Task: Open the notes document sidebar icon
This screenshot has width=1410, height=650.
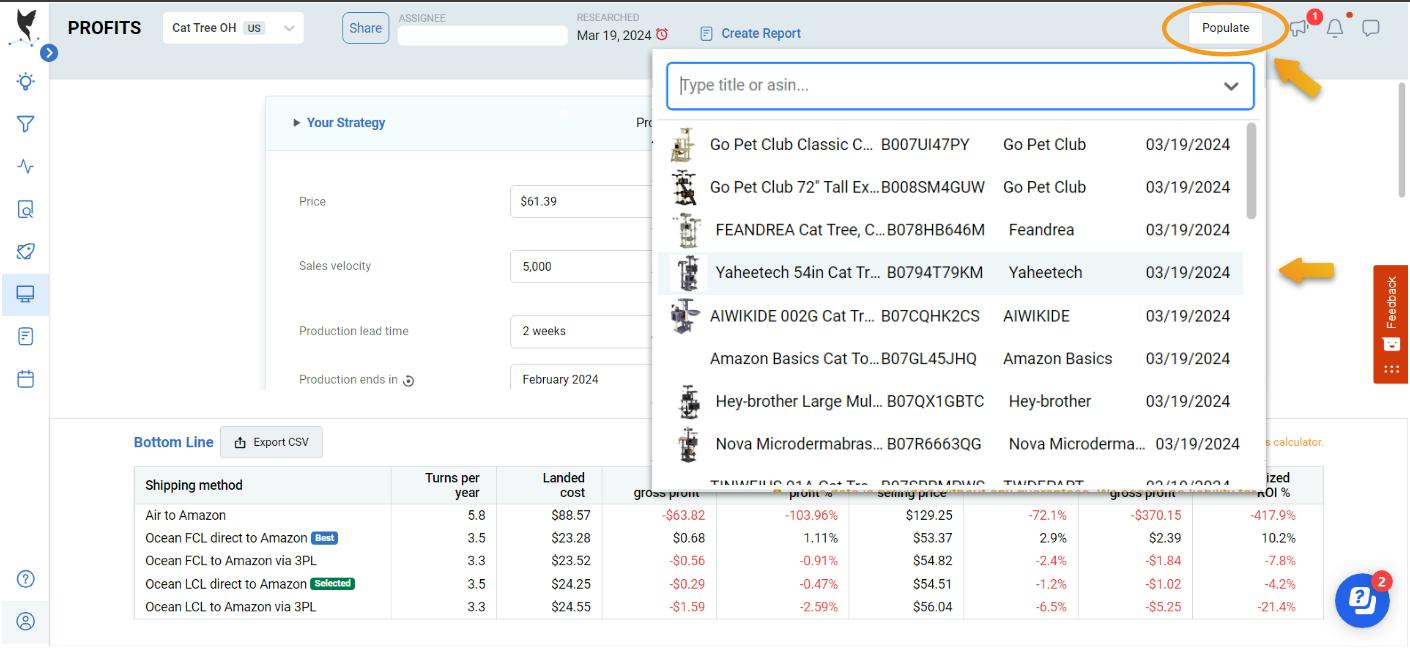Action: pyautogui.click(x=26, y=336)
